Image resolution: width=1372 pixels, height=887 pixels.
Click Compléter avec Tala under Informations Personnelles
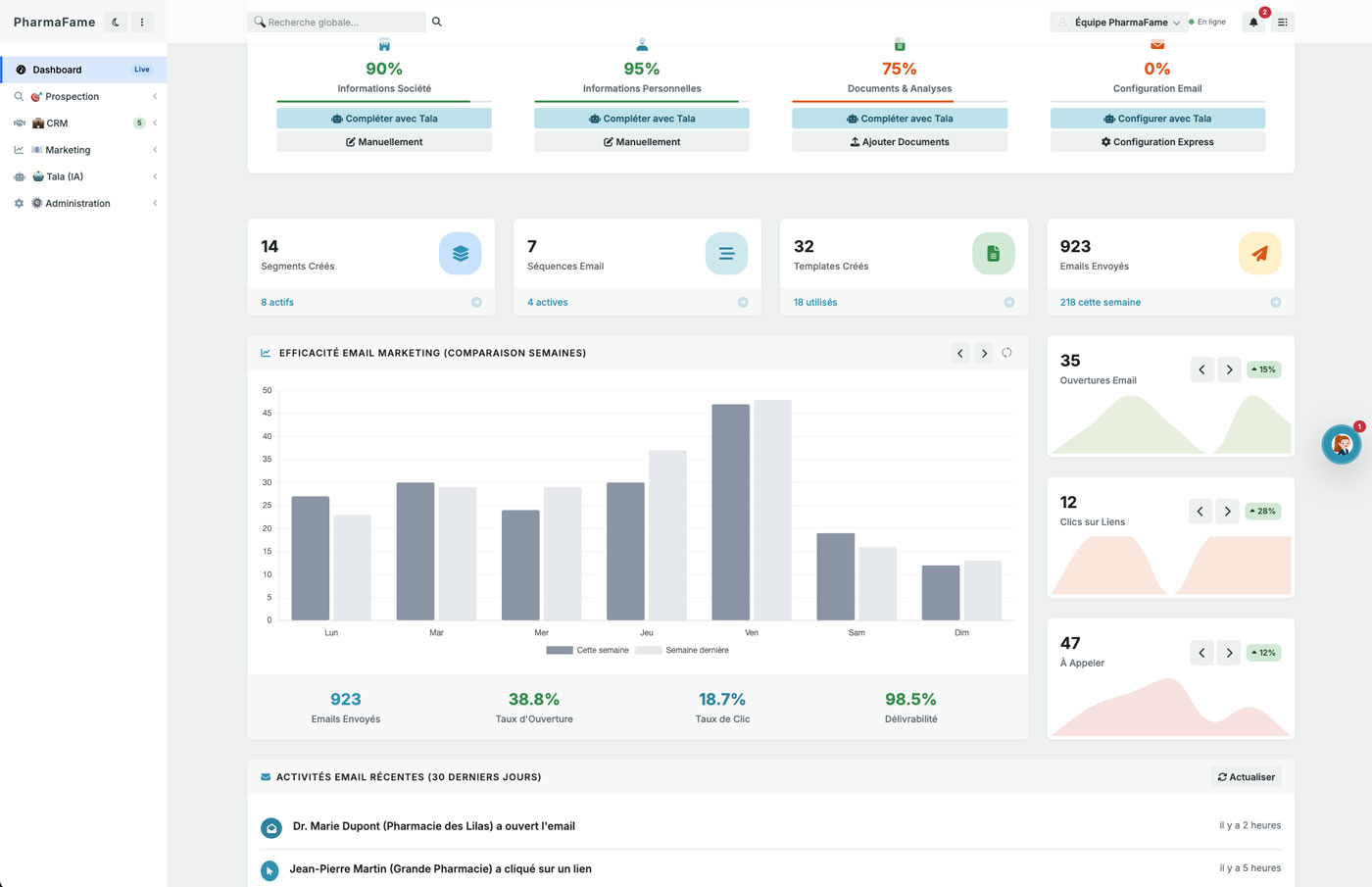click(642, 119)
